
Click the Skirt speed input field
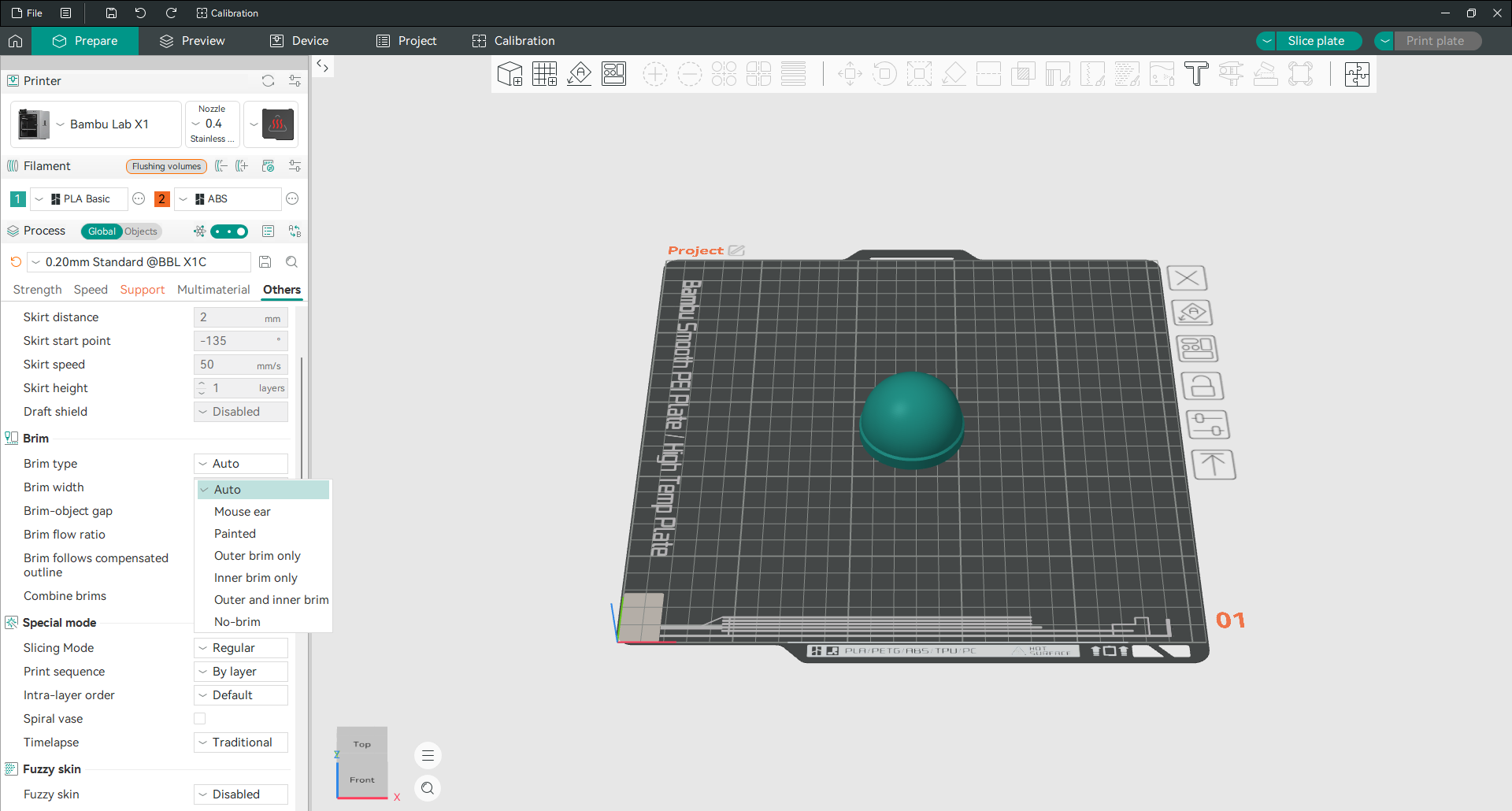241,365
